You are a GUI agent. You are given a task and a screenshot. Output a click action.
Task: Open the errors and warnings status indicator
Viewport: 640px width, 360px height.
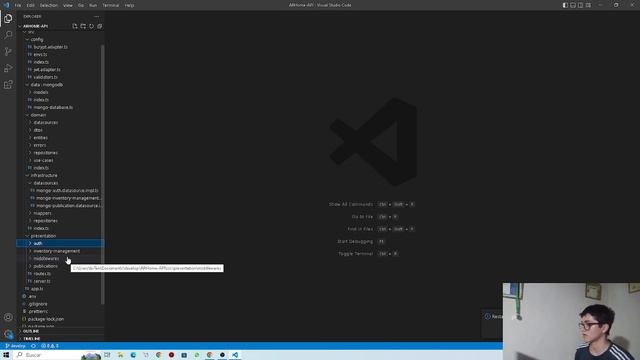pos(50,346)
